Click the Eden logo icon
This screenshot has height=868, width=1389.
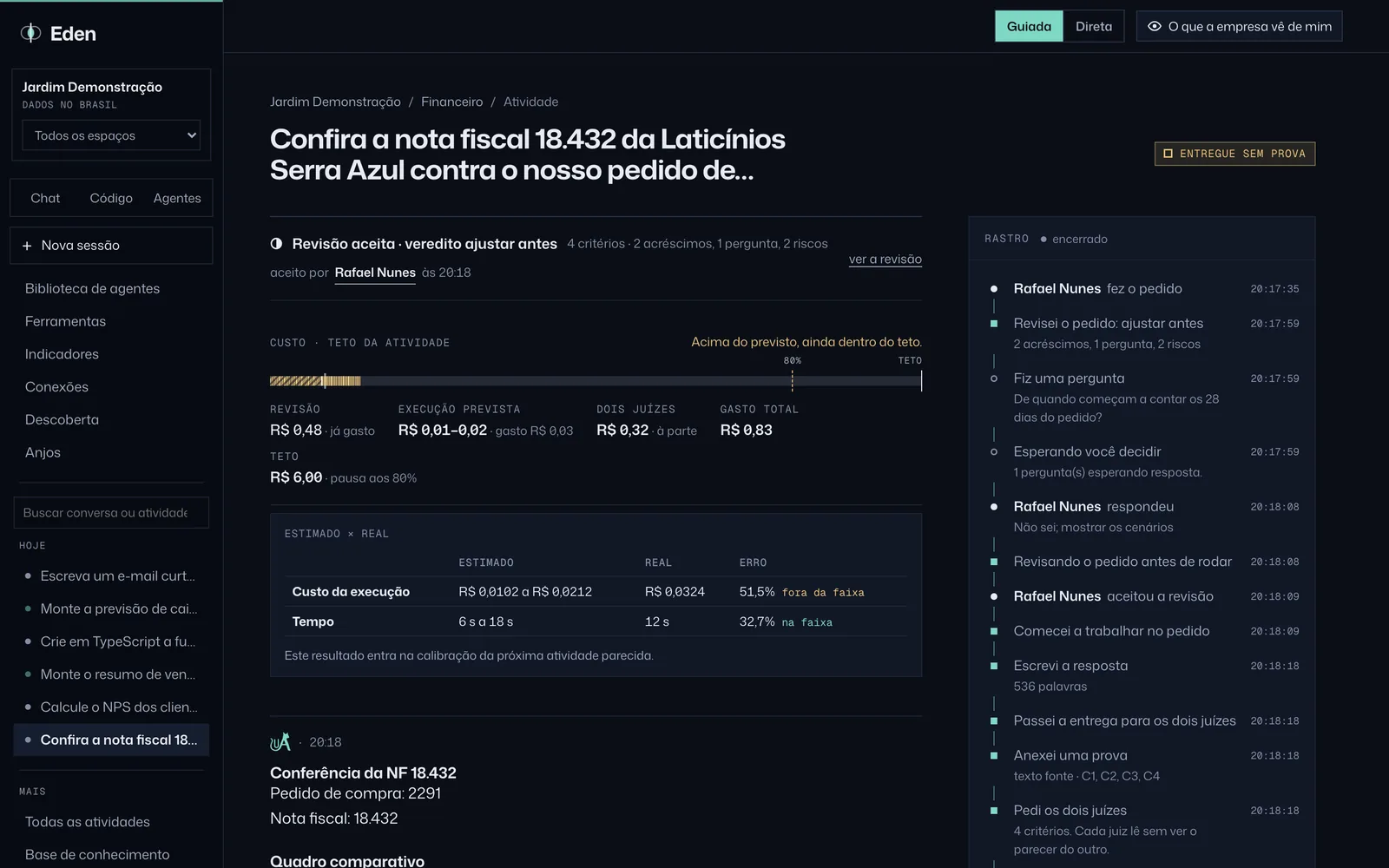click(x=30, y=33)
